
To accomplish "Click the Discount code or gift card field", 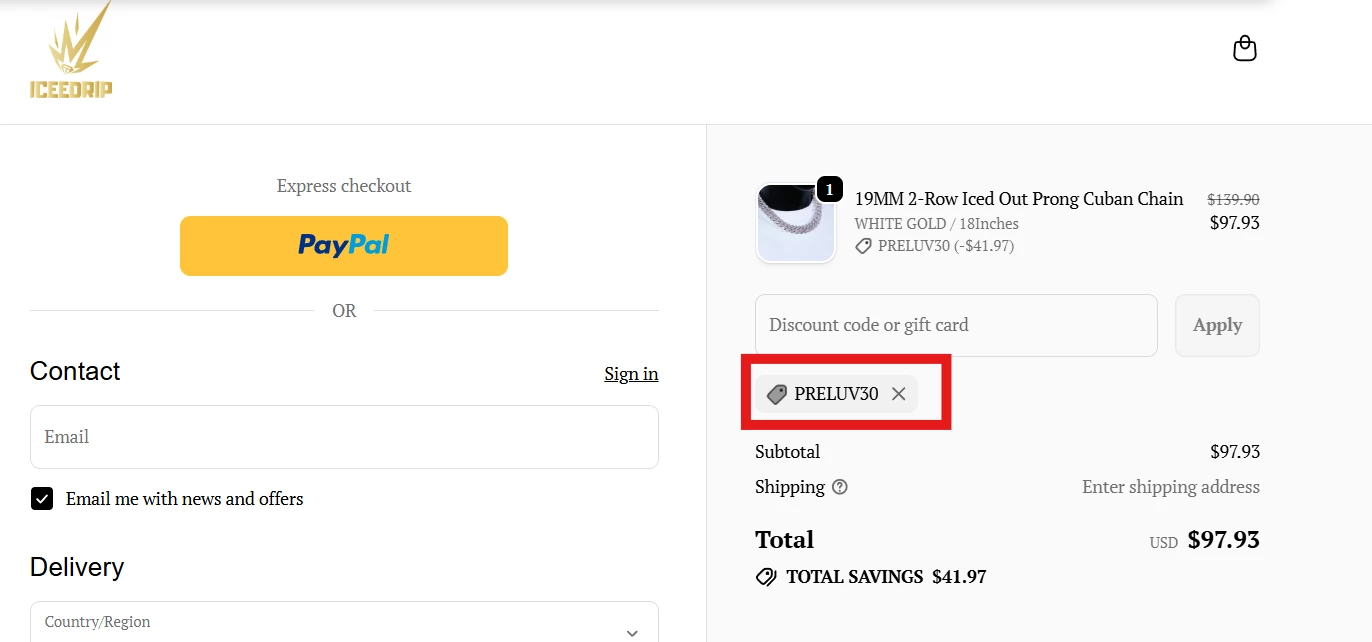I will click(956, 325).
